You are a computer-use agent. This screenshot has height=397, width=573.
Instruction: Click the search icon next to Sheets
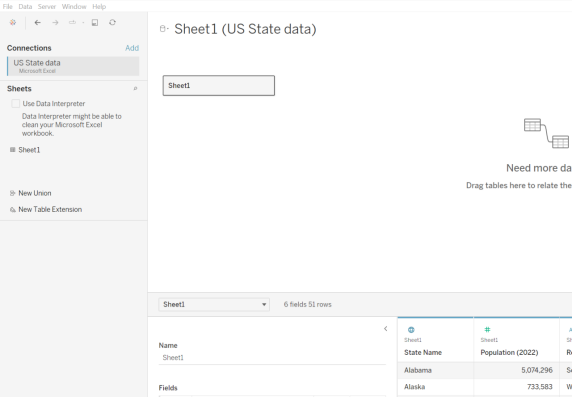point(135,88)
